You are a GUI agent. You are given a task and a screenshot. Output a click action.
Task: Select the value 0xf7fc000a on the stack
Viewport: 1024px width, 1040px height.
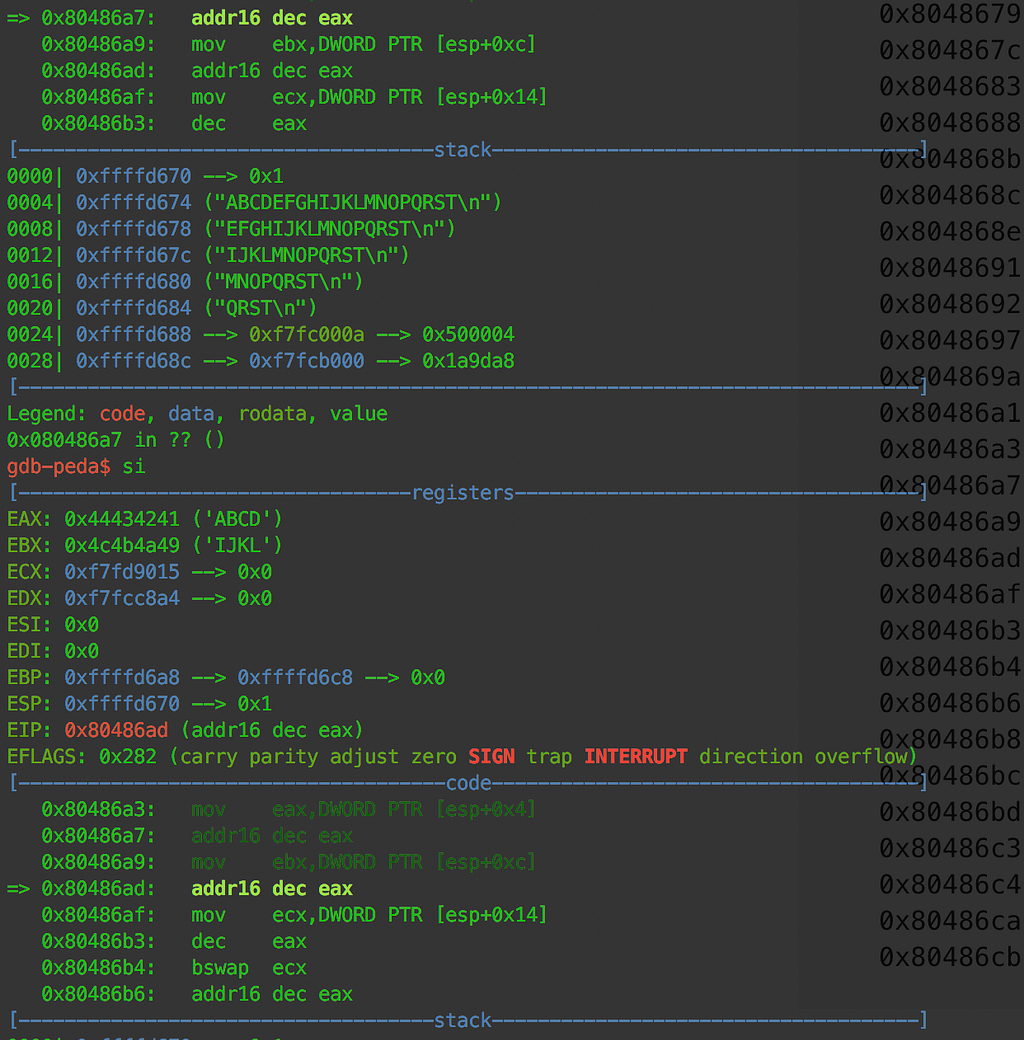point(306,334)
